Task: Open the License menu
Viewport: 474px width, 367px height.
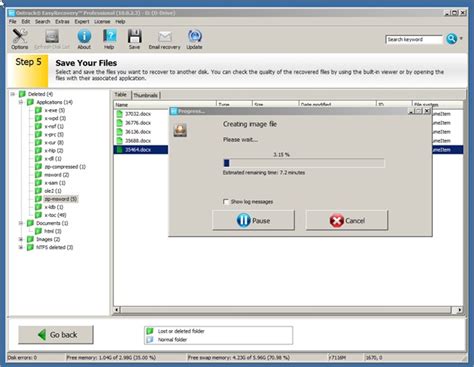Action: click(x=102, y=22)
